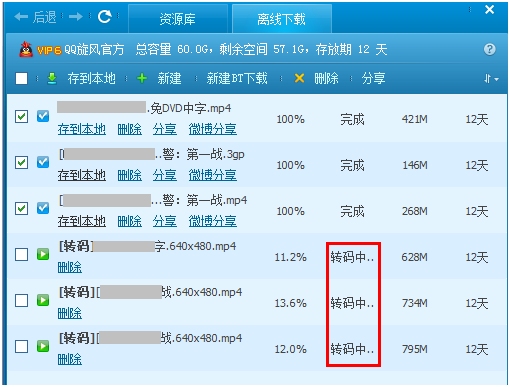Click the 13.6% progress value

click(290, 303)
